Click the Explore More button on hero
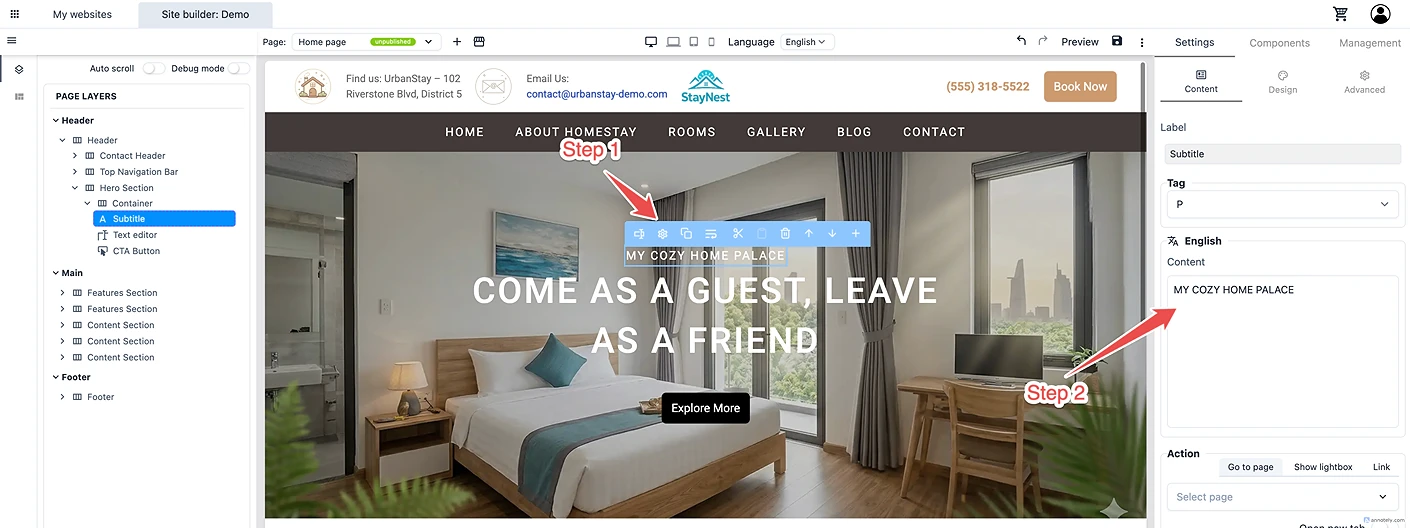The width and height of the screenshot is (1410, 528). [x=705, y=408]
